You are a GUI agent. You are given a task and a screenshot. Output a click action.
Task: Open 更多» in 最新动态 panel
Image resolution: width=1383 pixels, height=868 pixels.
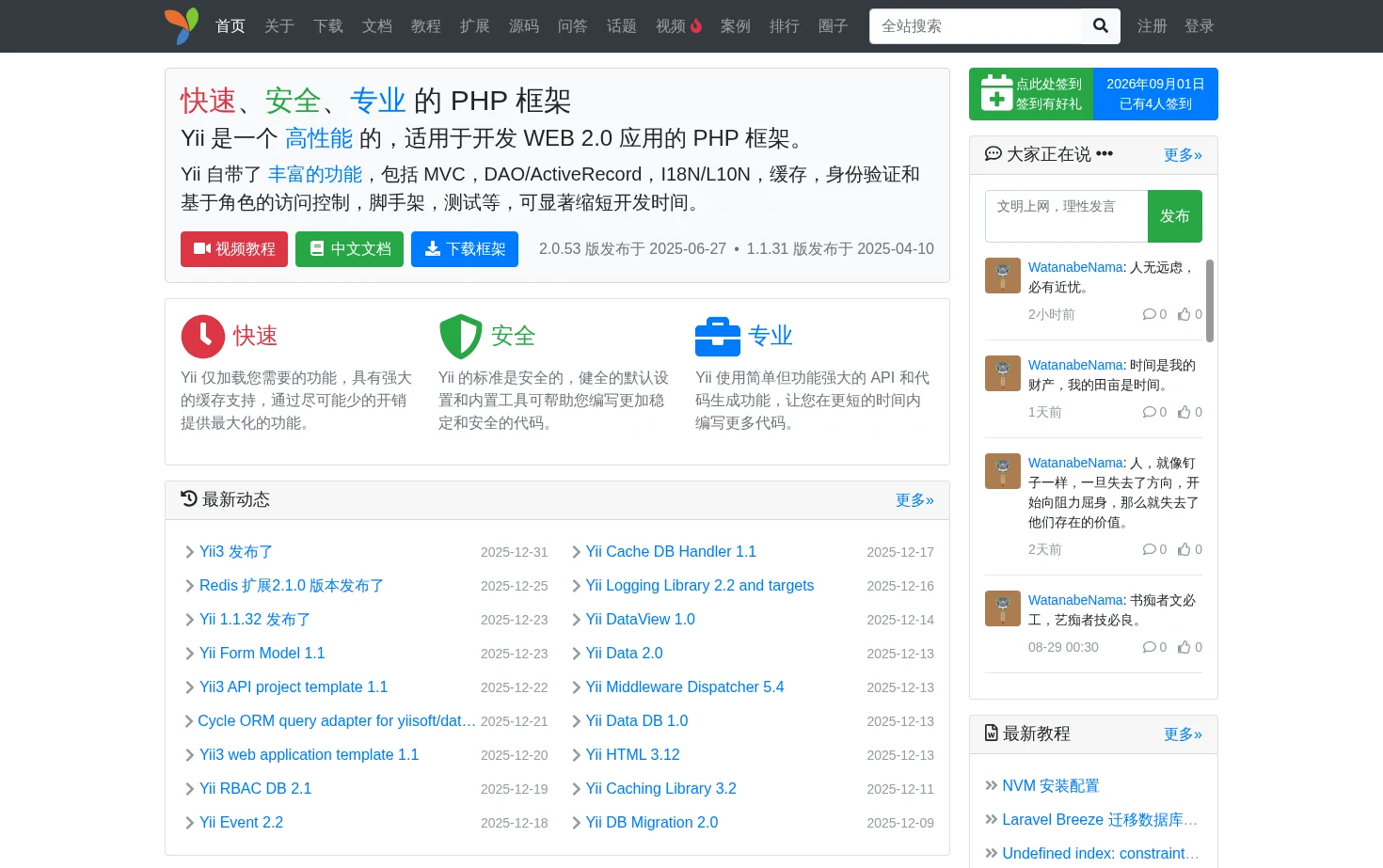click(914, 500)
